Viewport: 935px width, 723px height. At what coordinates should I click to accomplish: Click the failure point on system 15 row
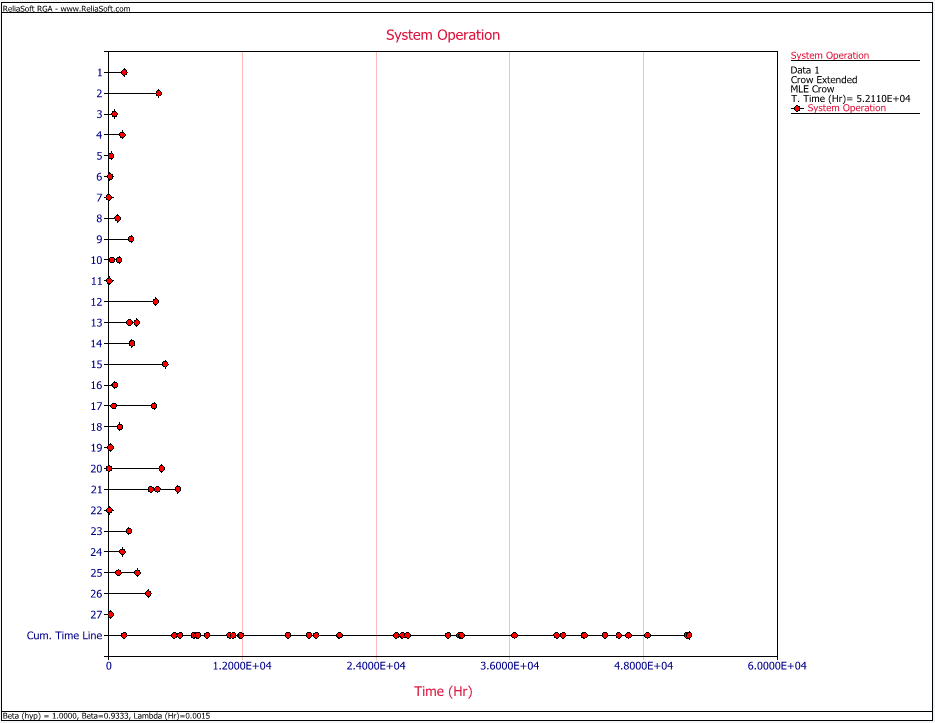click(165, 364)
